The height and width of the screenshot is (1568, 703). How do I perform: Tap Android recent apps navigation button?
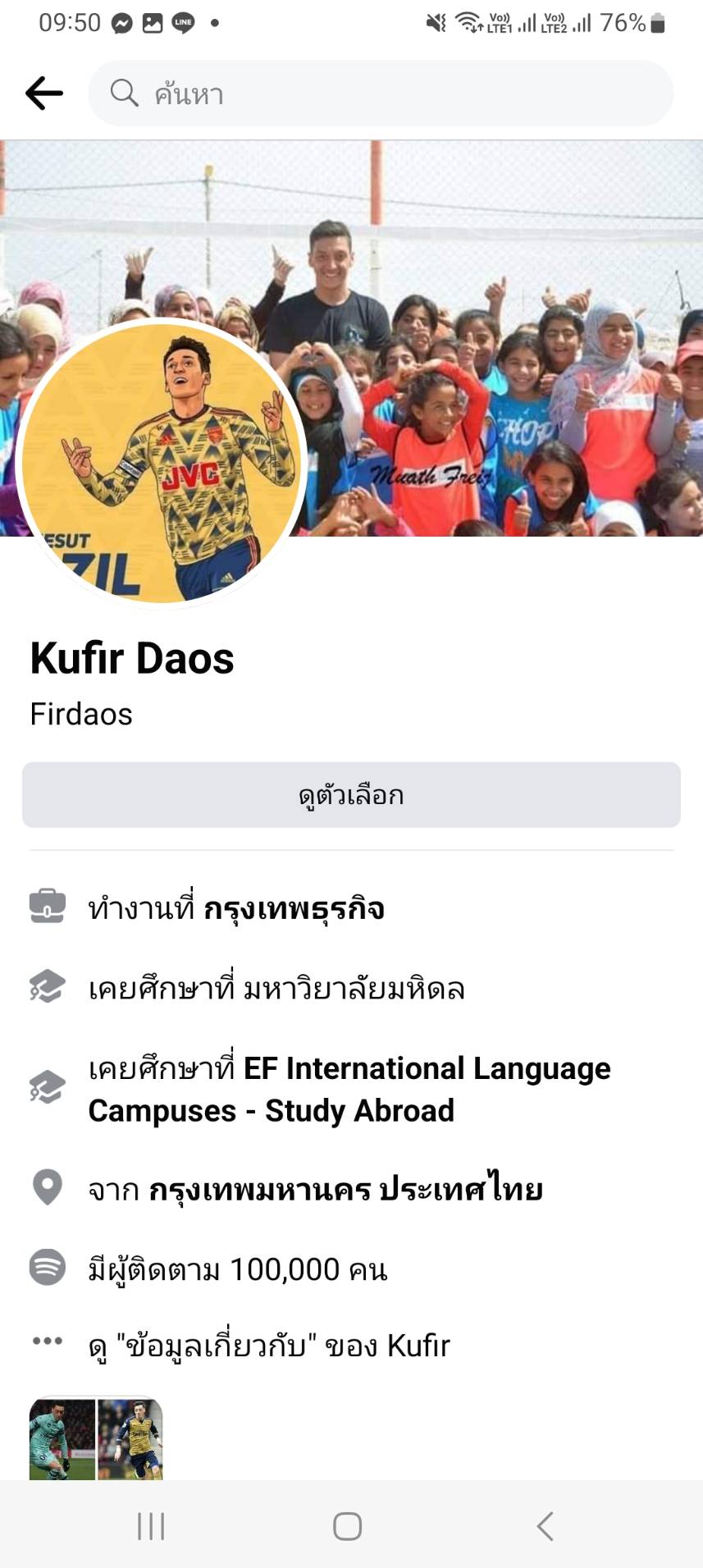[151, 1526]
